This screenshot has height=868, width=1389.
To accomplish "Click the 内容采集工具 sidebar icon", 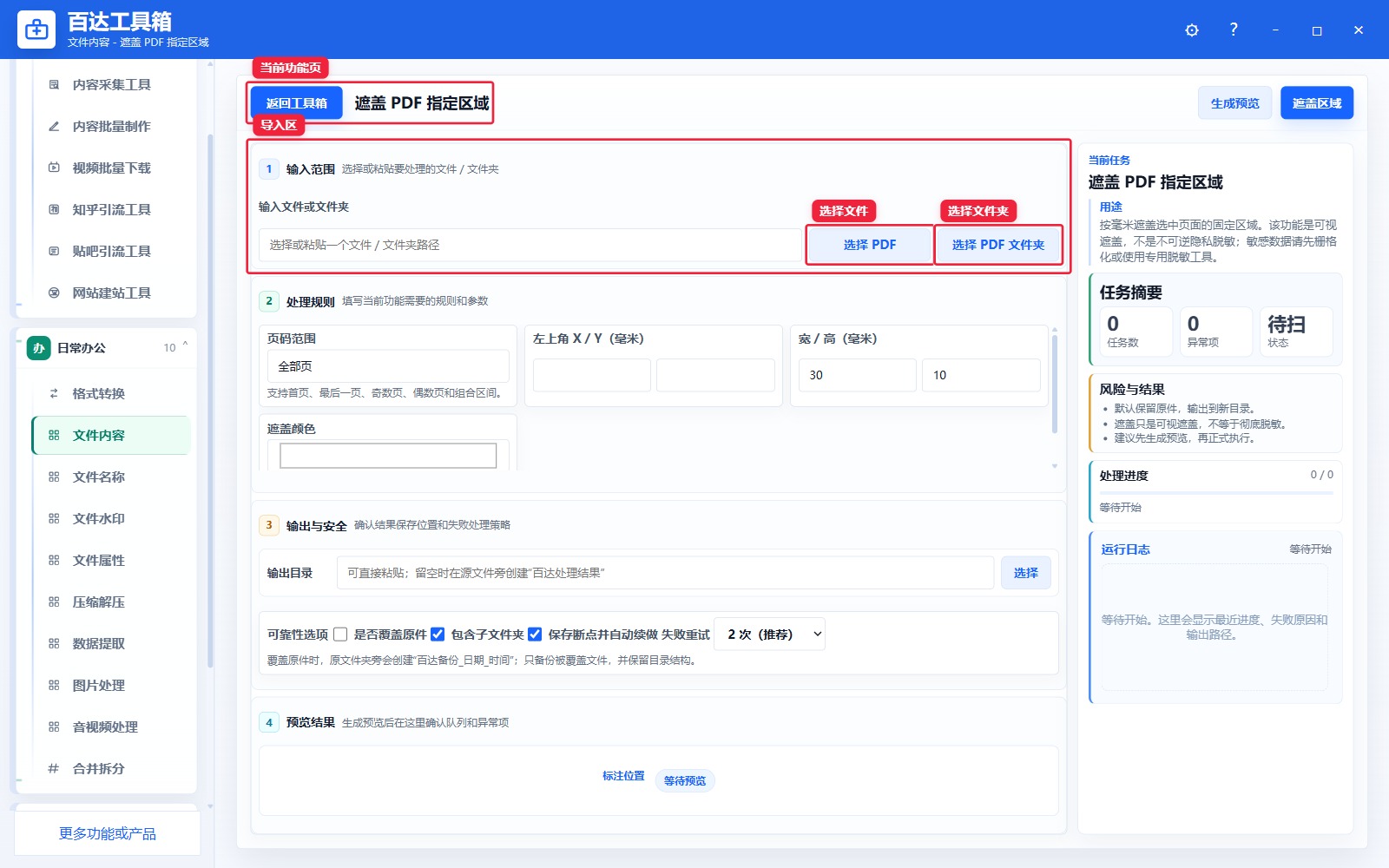I will (54, 84).
